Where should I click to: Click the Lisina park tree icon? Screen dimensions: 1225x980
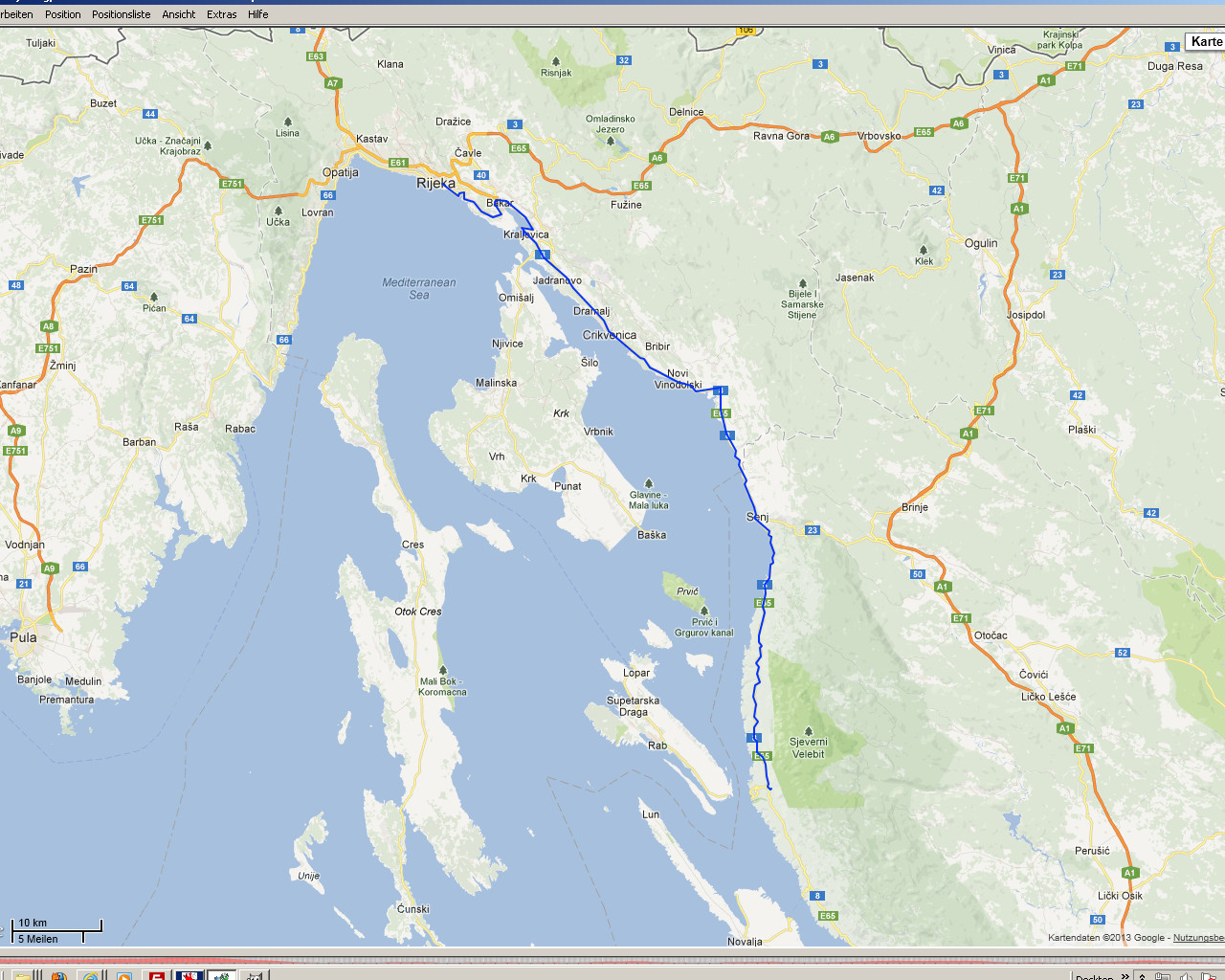[x=287, y=122]
